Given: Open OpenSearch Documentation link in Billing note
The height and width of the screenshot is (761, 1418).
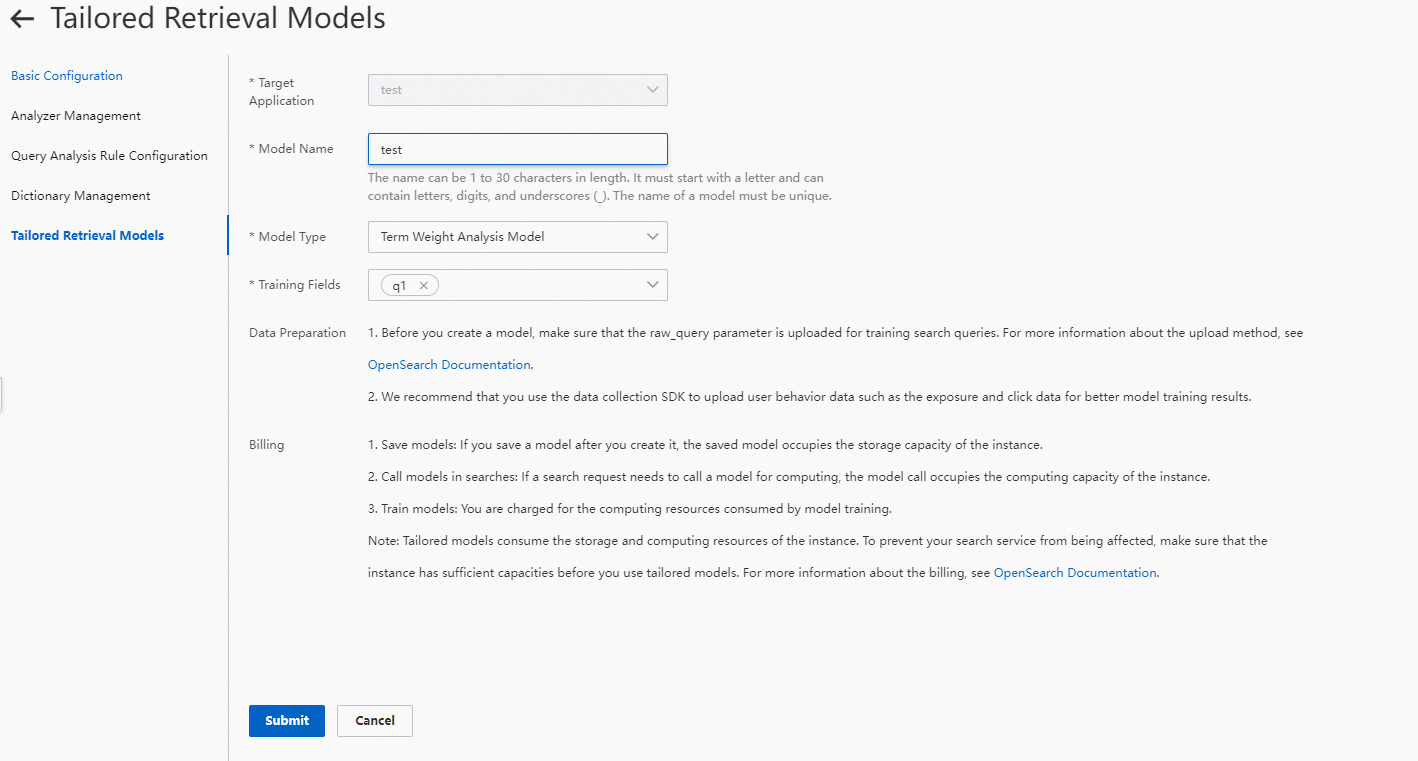Looking at the screenshot, I should point(1075,573).
